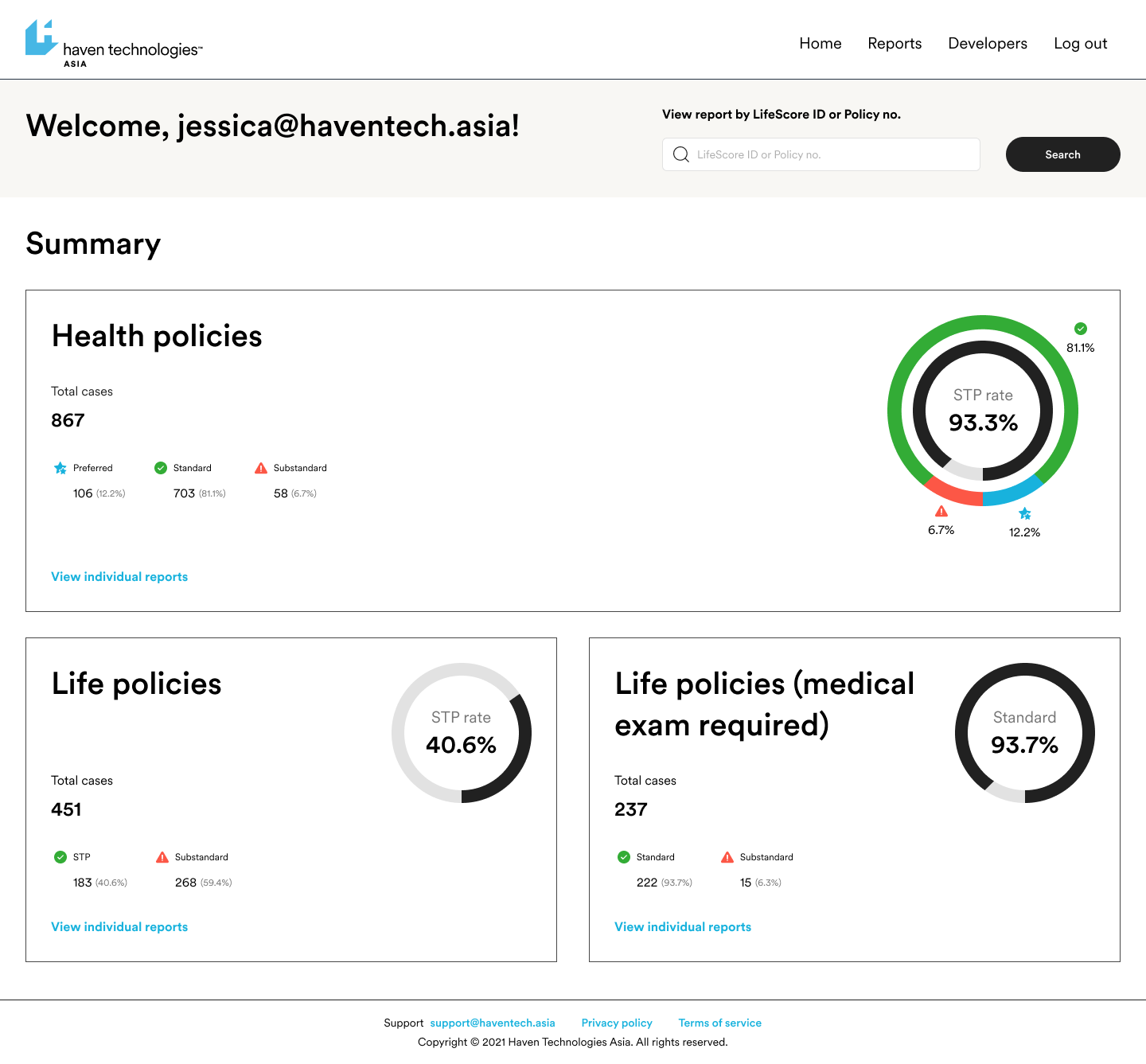Click medical exam Standard checkmark icon
The height and width of the screenshot is (1064, 1146).
pyautogui.click(x=624, y=857)
